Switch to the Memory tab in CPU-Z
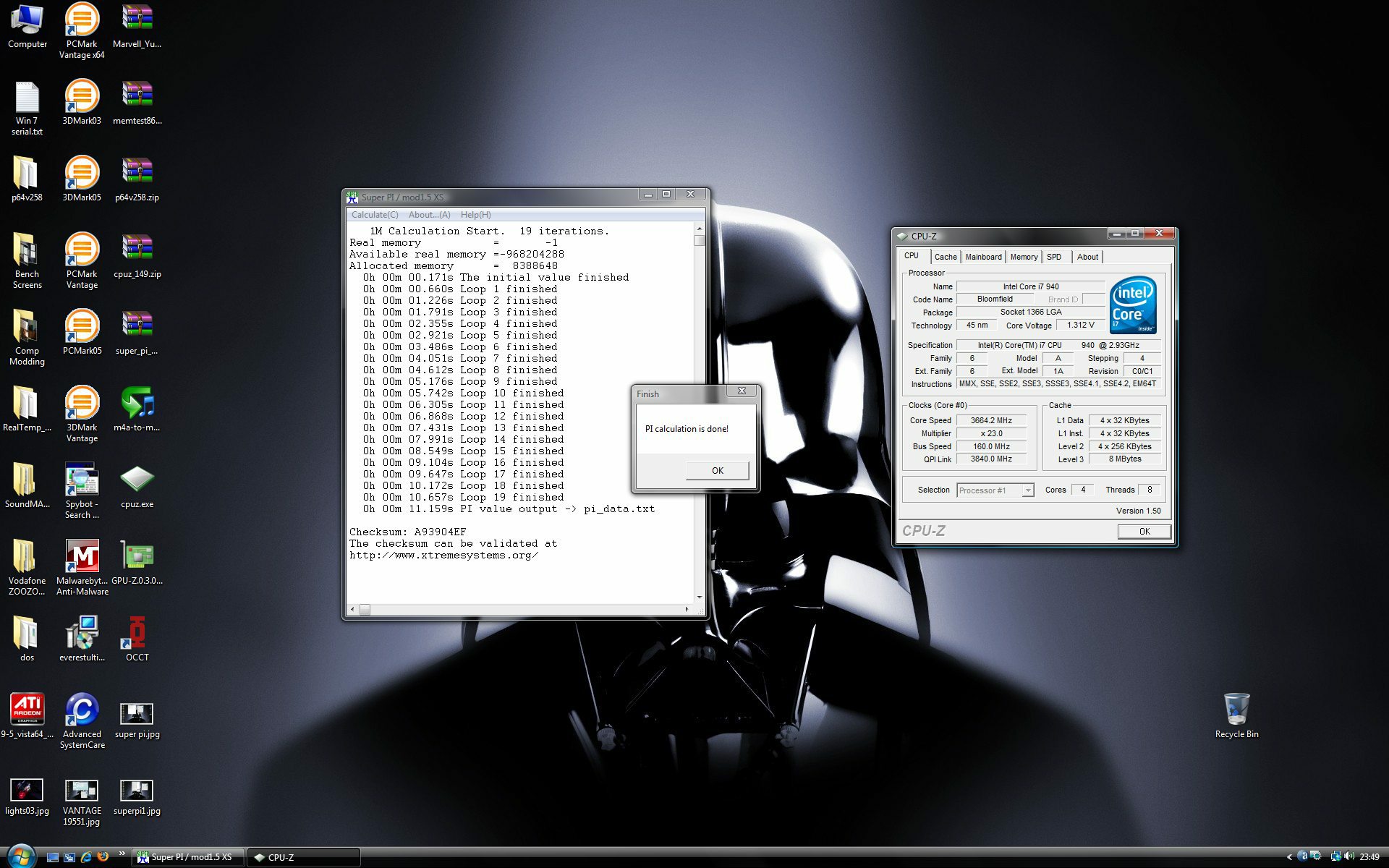The image size is (1389, 868). tap(1024, 257)
